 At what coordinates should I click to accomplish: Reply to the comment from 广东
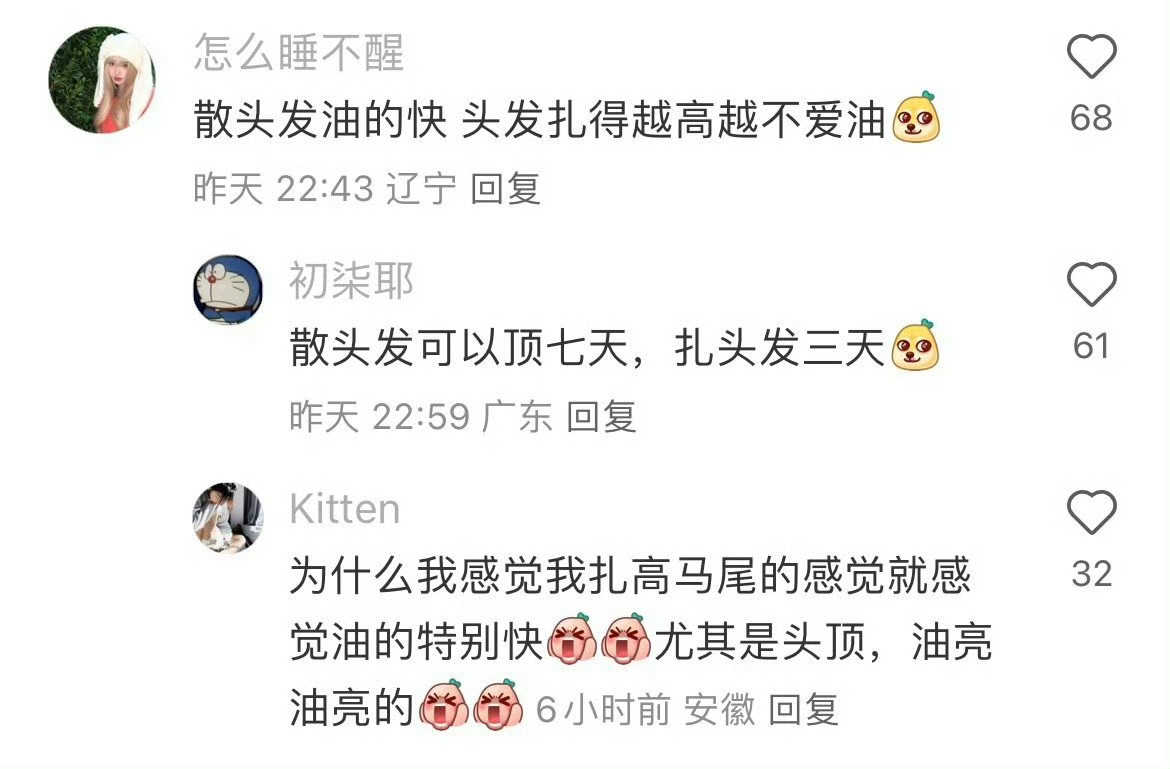[x=601, y=416]
